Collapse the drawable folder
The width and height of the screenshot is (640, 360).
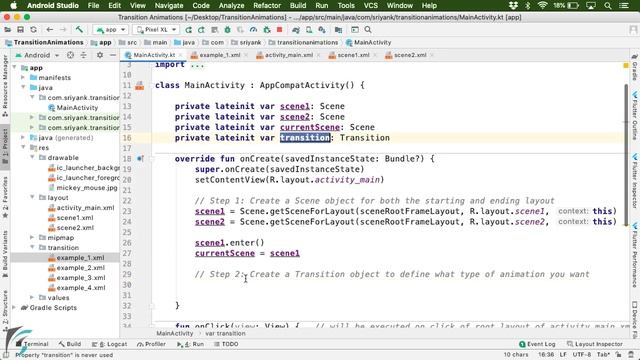[x=32, y=157]
